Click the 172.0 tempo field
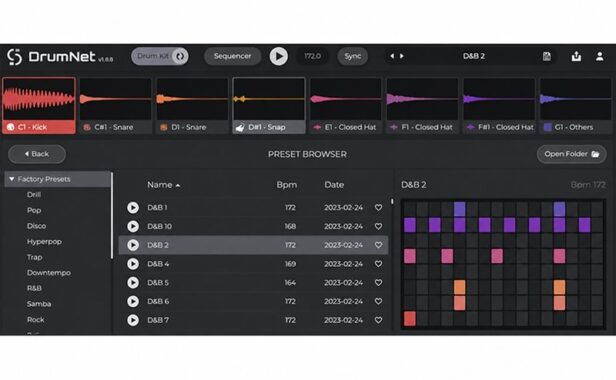 (x=312, y=56)
